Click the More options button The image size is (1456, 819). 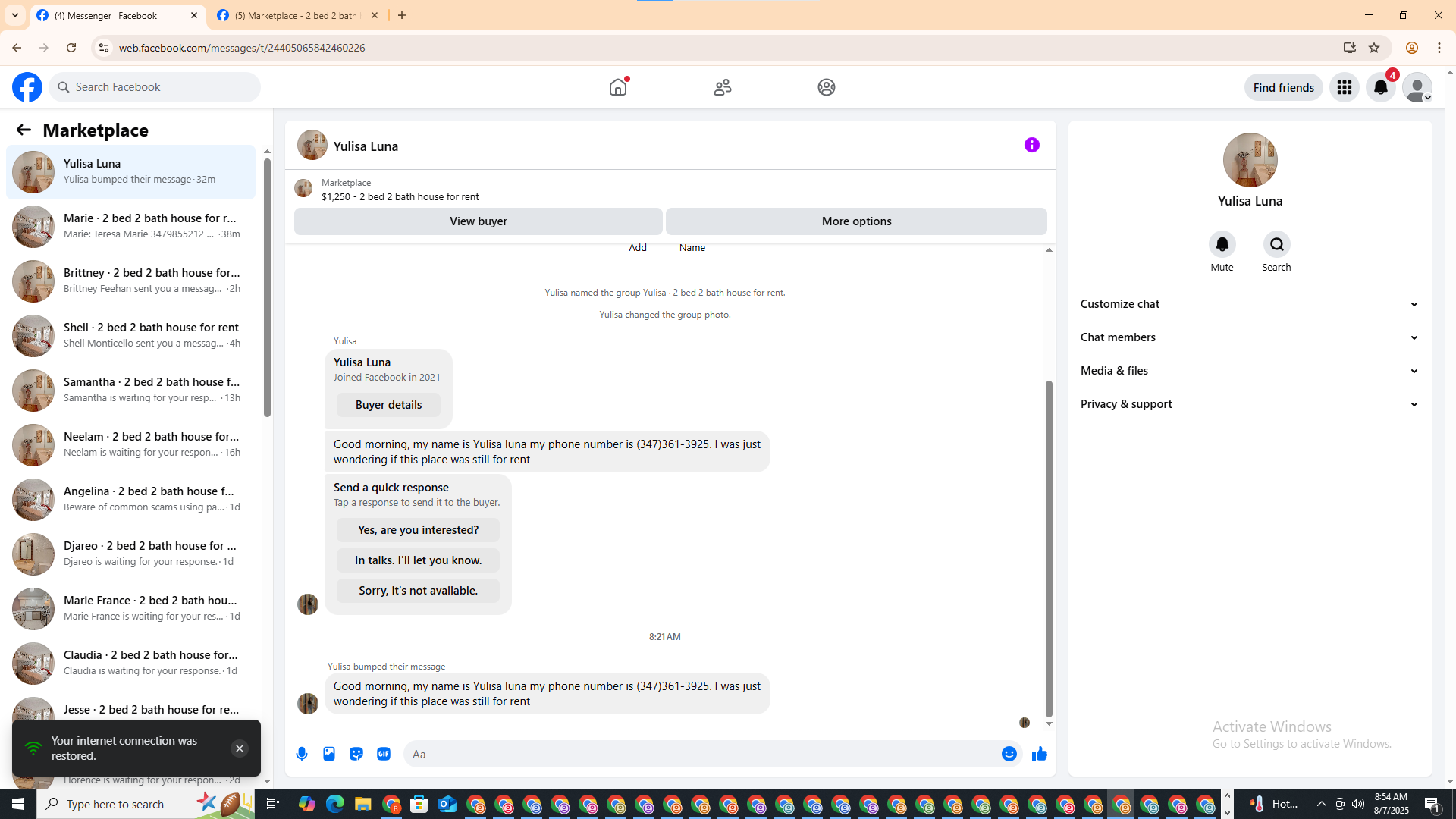tap(856, 221)
